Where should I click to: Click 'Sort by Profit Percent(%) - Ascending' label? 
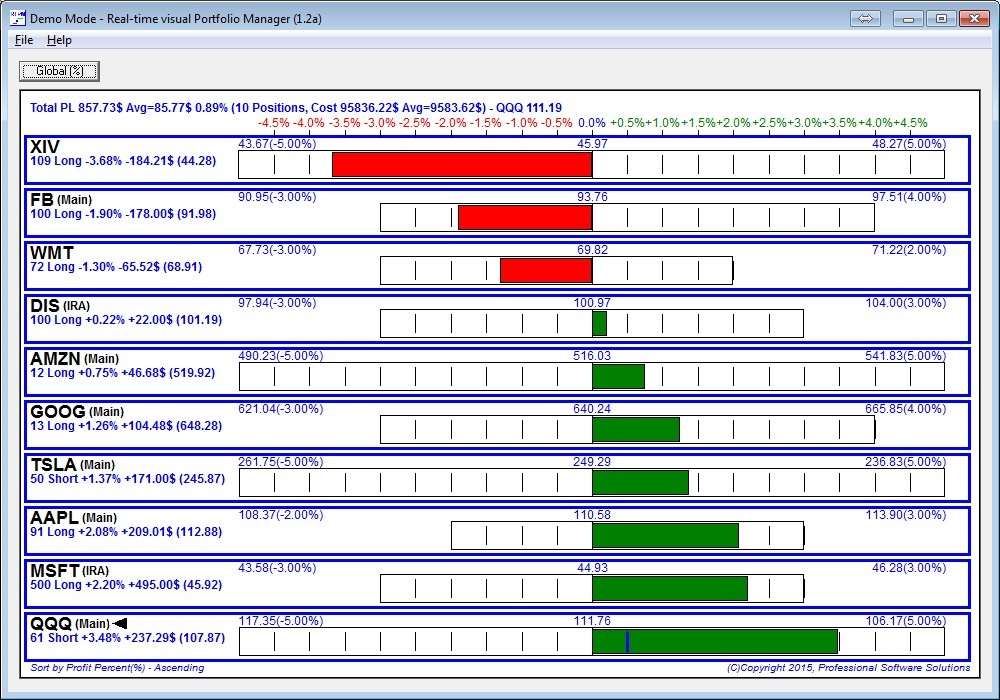(117, 667)
